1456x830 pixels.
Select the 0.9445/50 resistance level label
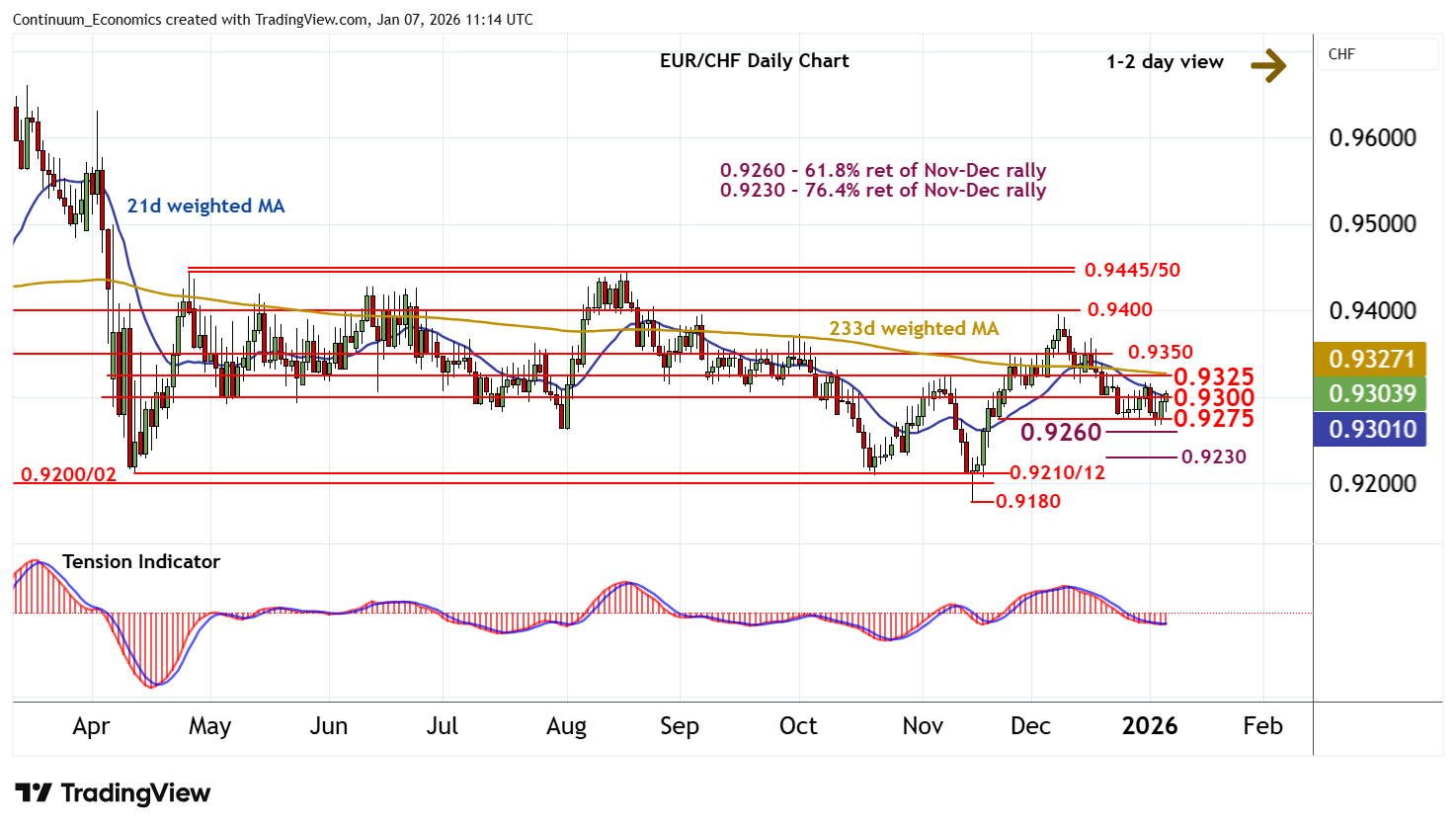[x=1132, y=270]
